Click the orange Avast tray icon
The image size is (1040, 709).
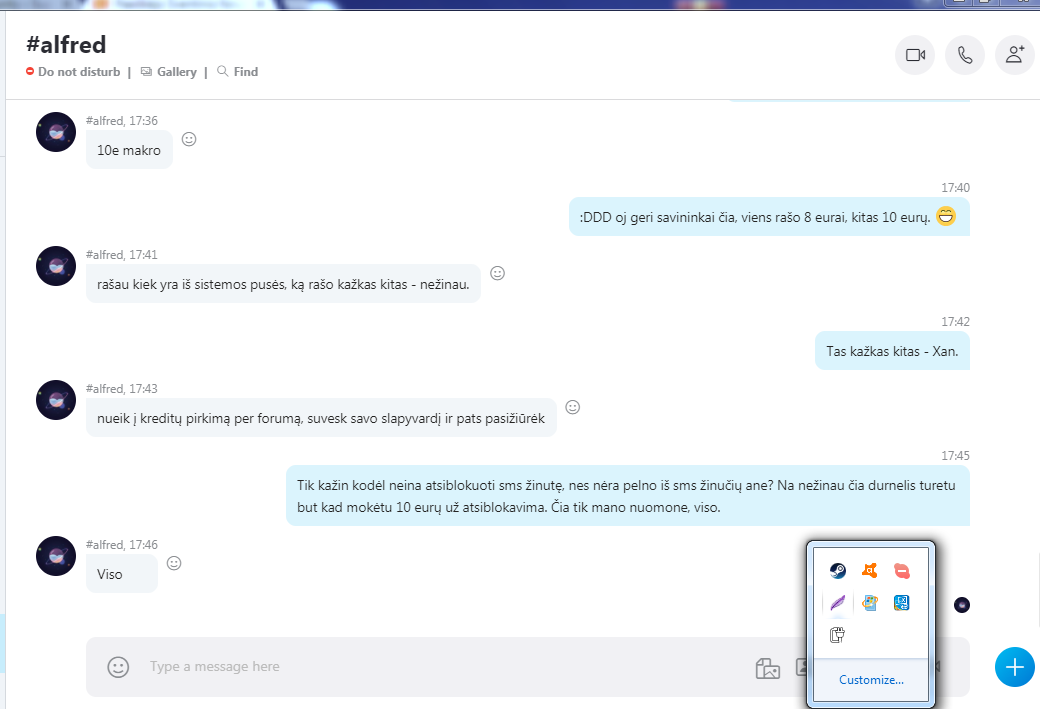(870, 571)
